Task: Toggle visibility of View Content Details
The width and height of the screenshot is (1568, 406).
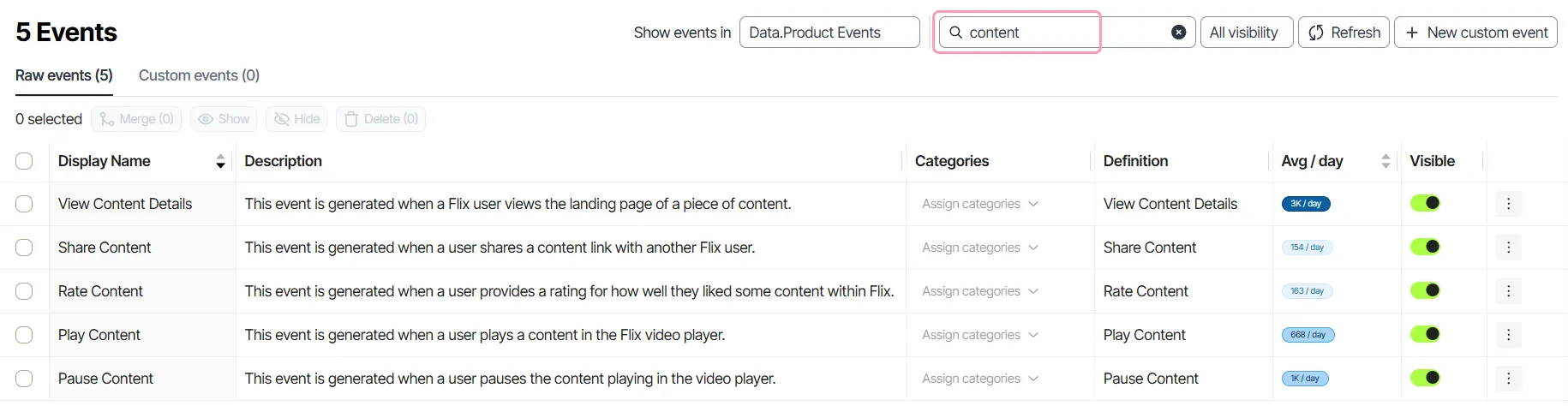Action: [x=1425, y=203]
